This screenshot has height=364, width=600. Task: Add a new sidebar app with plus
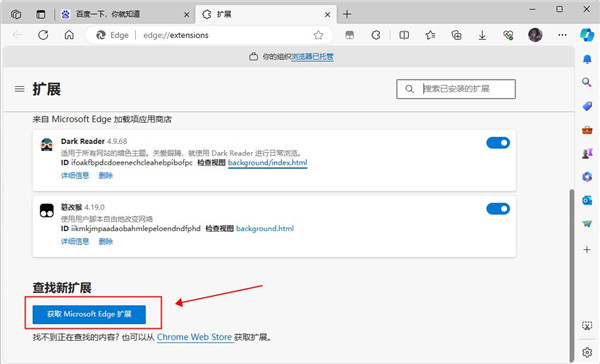(x=587, y=250)
